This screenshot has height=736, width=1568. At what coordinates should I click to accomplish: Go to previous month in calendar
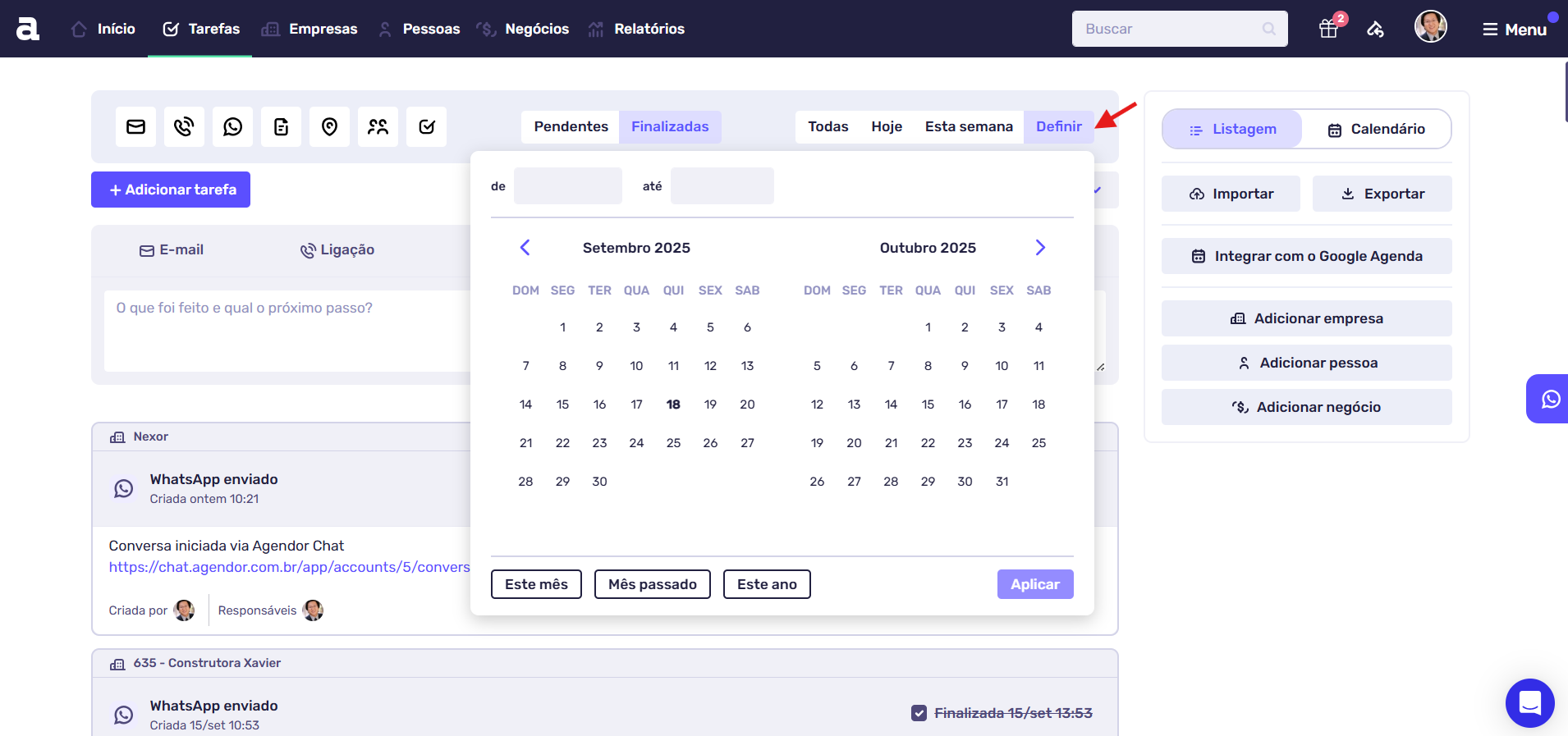525,248
